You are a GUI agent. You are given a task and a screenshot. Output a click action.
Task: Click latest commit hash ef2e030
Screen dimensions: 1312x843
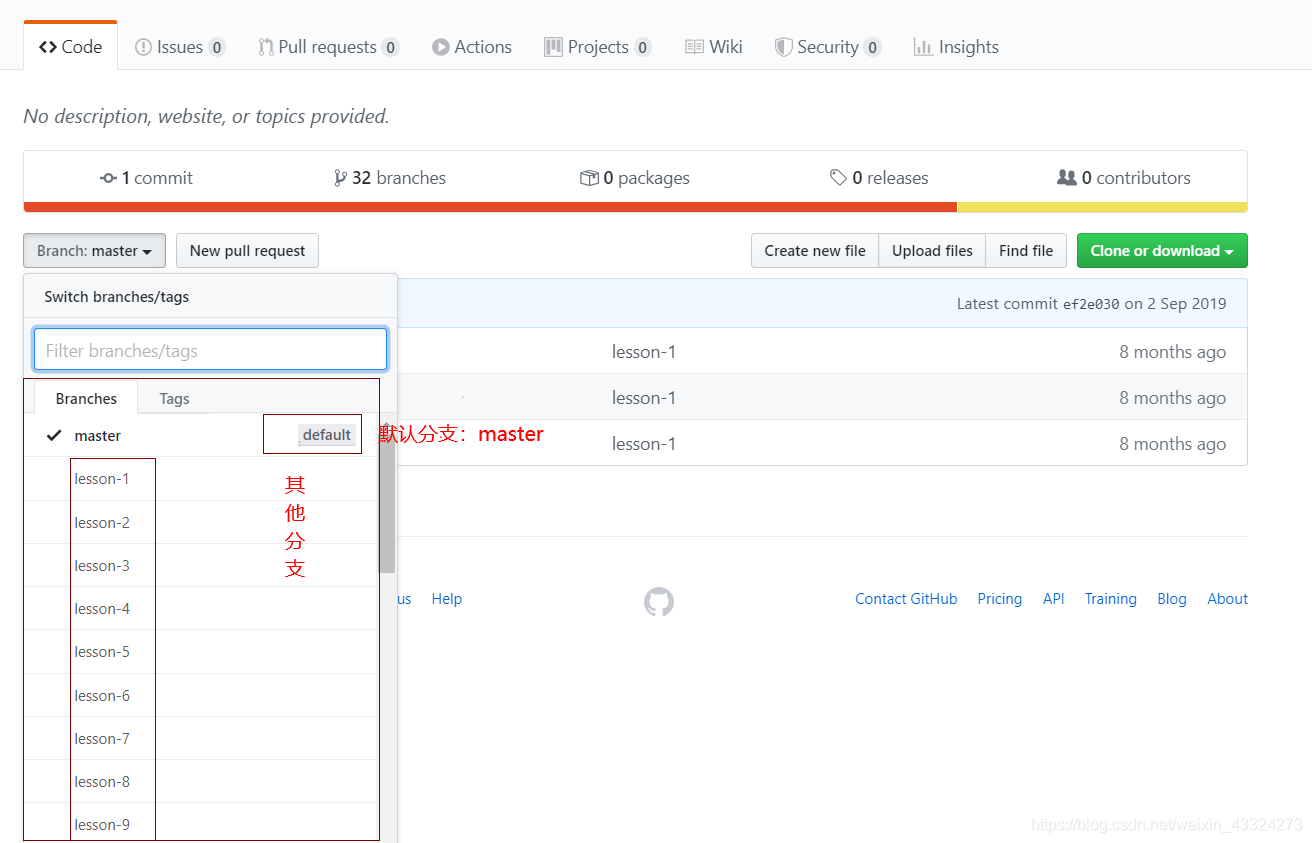1091,304
